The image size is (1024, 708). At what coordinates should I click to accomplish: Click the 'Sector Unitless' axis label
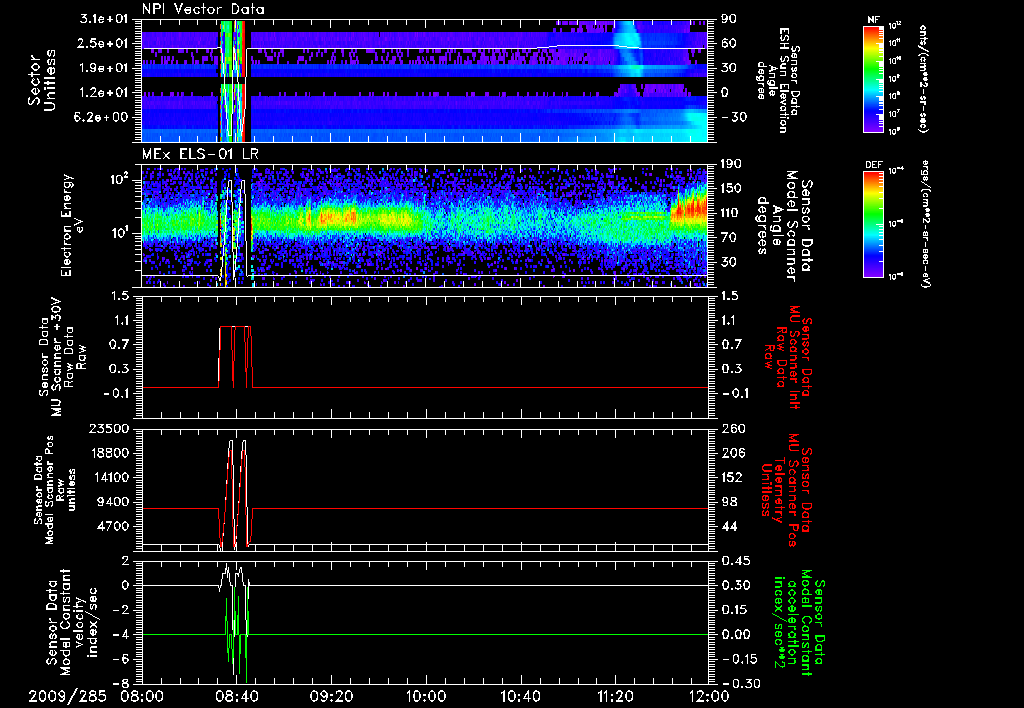click(x=42, y=80)
